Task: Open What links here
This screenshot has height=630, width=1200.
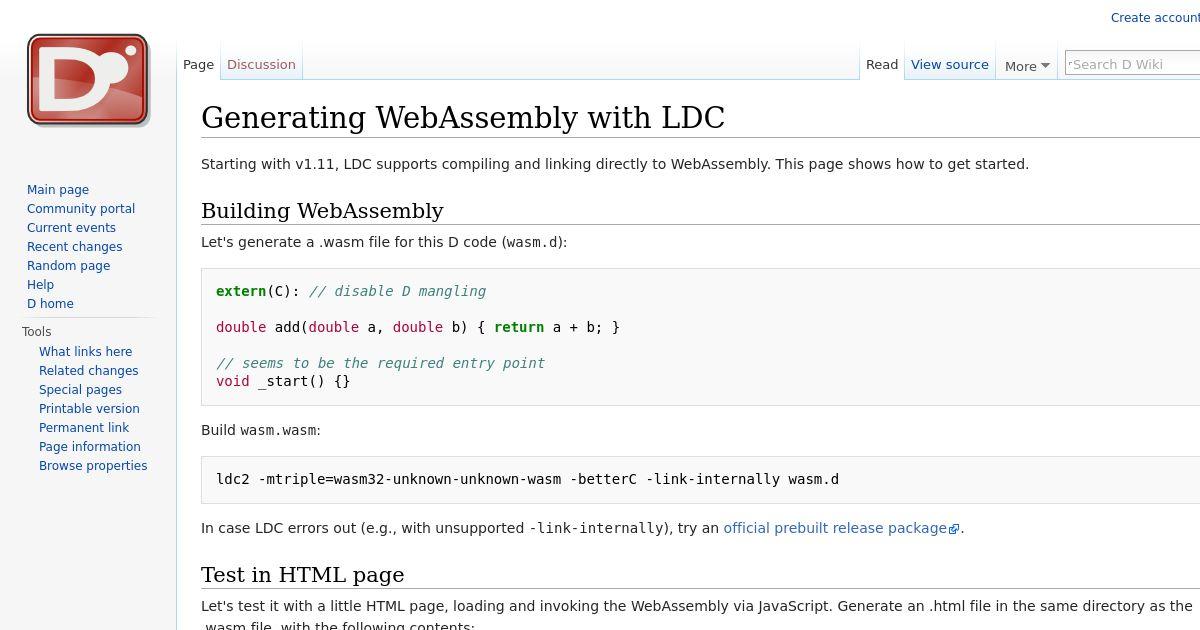Action: 86,351
